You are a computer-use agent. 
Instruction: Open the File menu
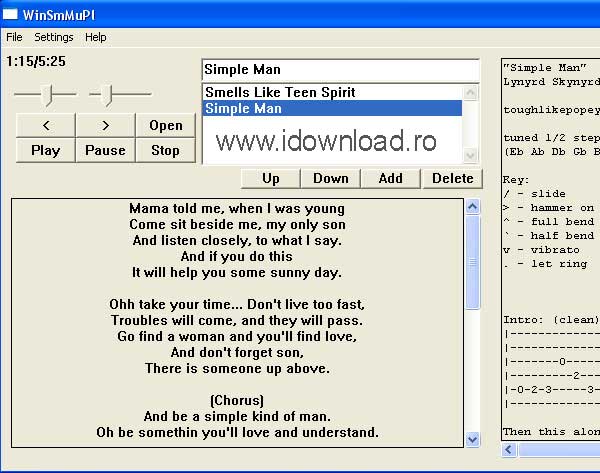14,37
